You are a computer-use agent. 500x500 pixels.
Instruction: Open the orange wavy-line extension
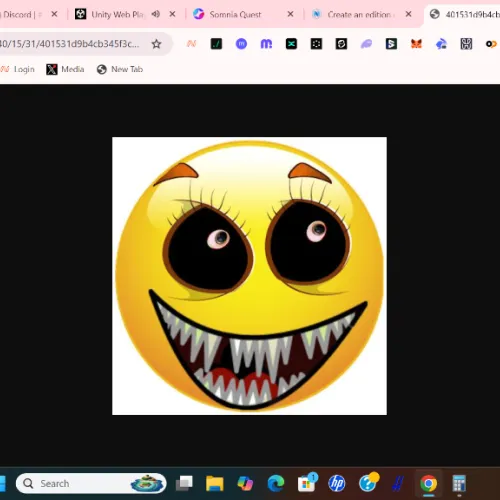tap(192, 44)
